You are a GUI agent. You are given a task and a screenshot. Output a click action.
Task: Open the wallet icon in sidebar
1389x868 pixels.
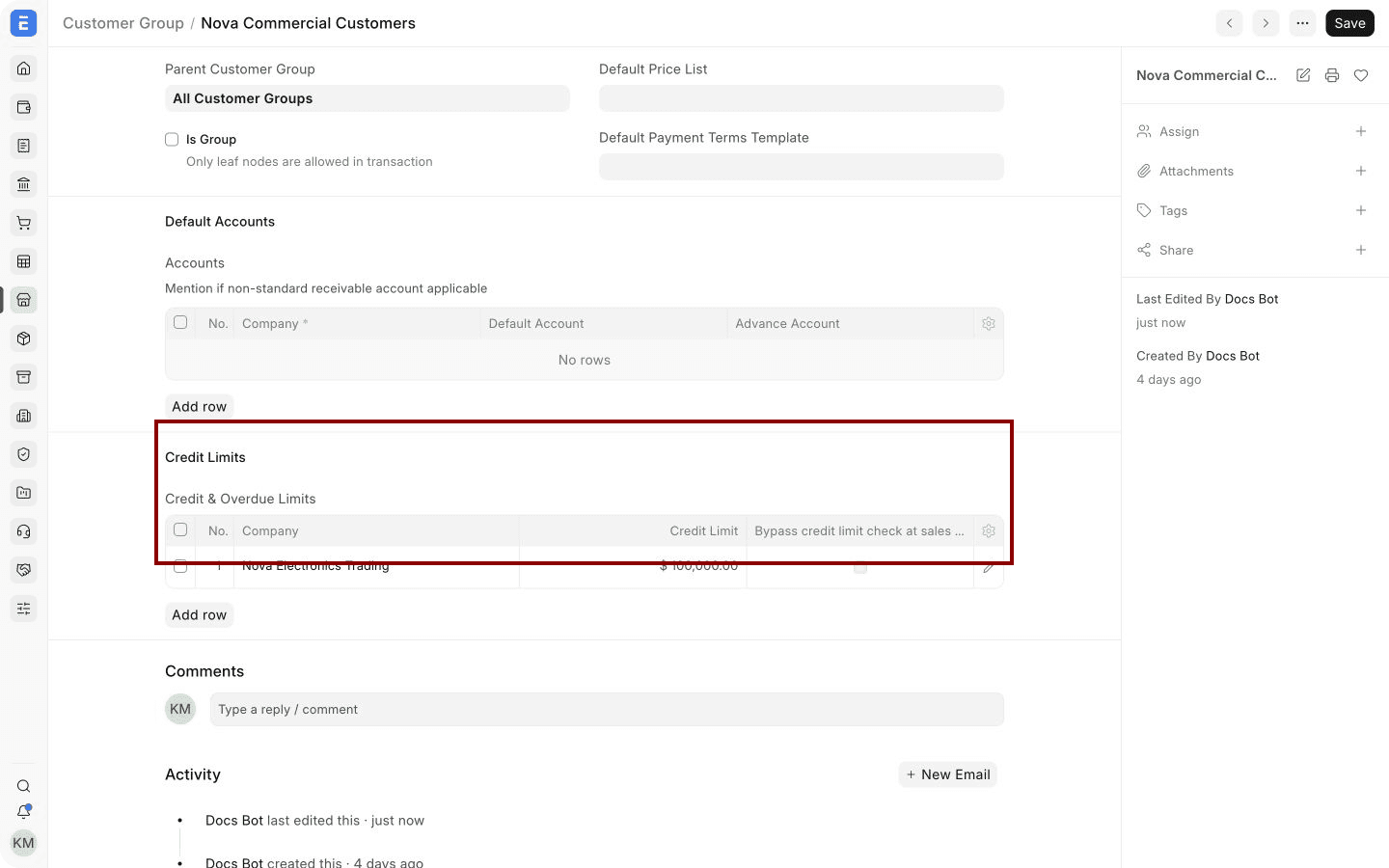click(24, 107)
